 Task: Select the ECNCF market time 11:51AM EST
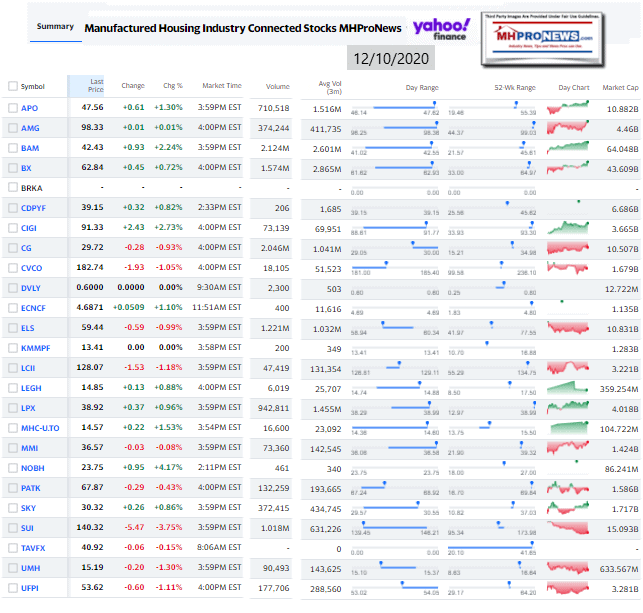(x=217, y=307)
